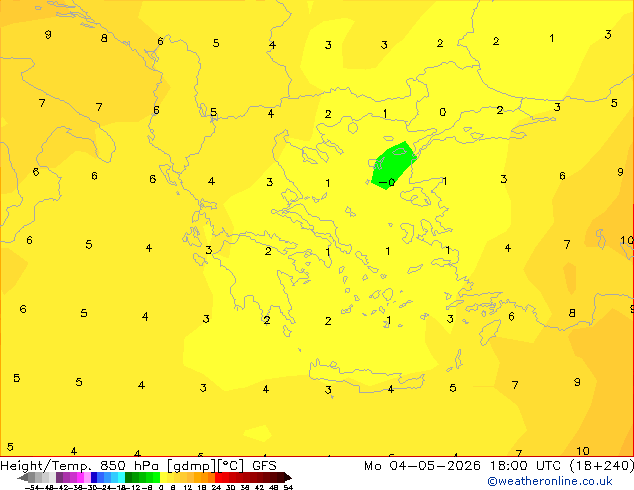Viewport: 634px width, 490px height.
Task: Click the negative '-42' legend tick label
Action: click(x=63, y=487)
